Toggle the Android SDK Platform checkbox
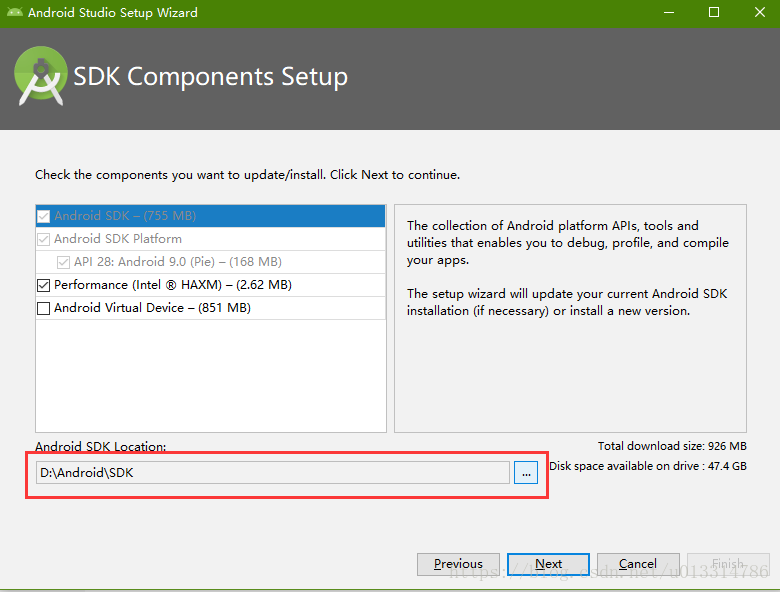The image size is (780, 592). pyautogui.click(x=43, y=239)
